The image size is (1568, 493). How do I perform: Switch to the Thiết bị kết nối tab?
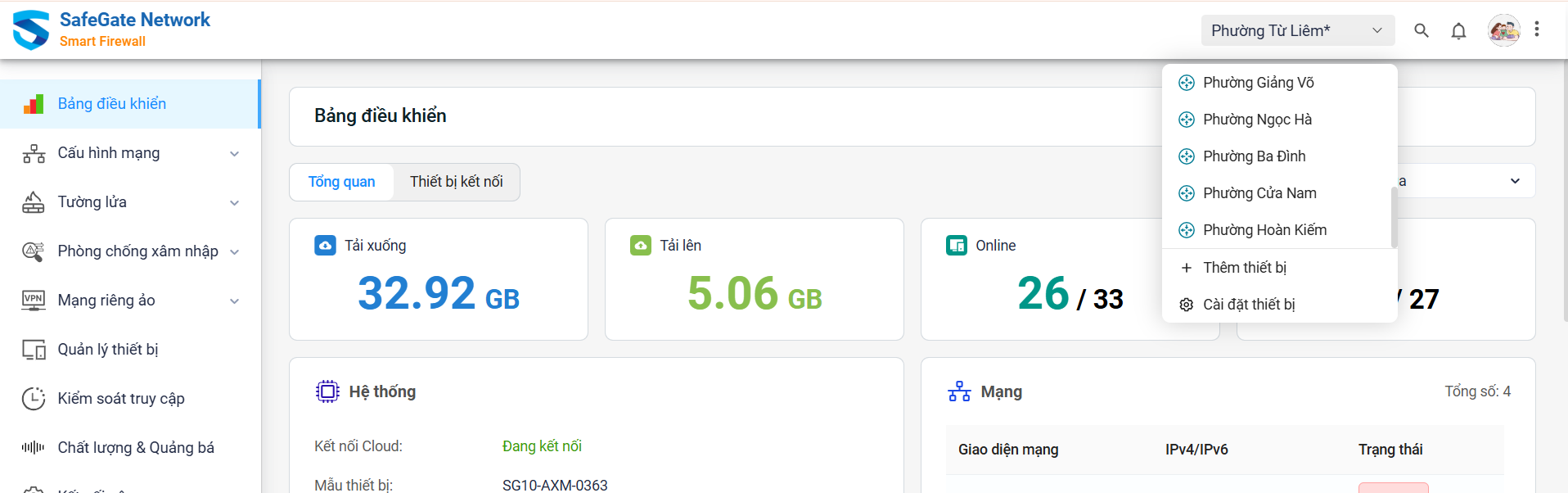(x=456, y=182)
